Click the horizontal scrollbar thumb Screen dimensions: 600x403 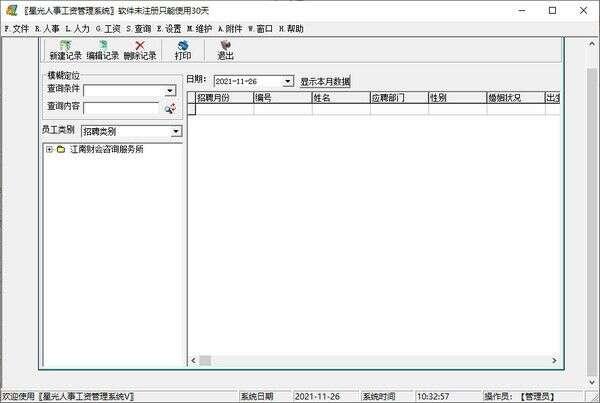205,361
